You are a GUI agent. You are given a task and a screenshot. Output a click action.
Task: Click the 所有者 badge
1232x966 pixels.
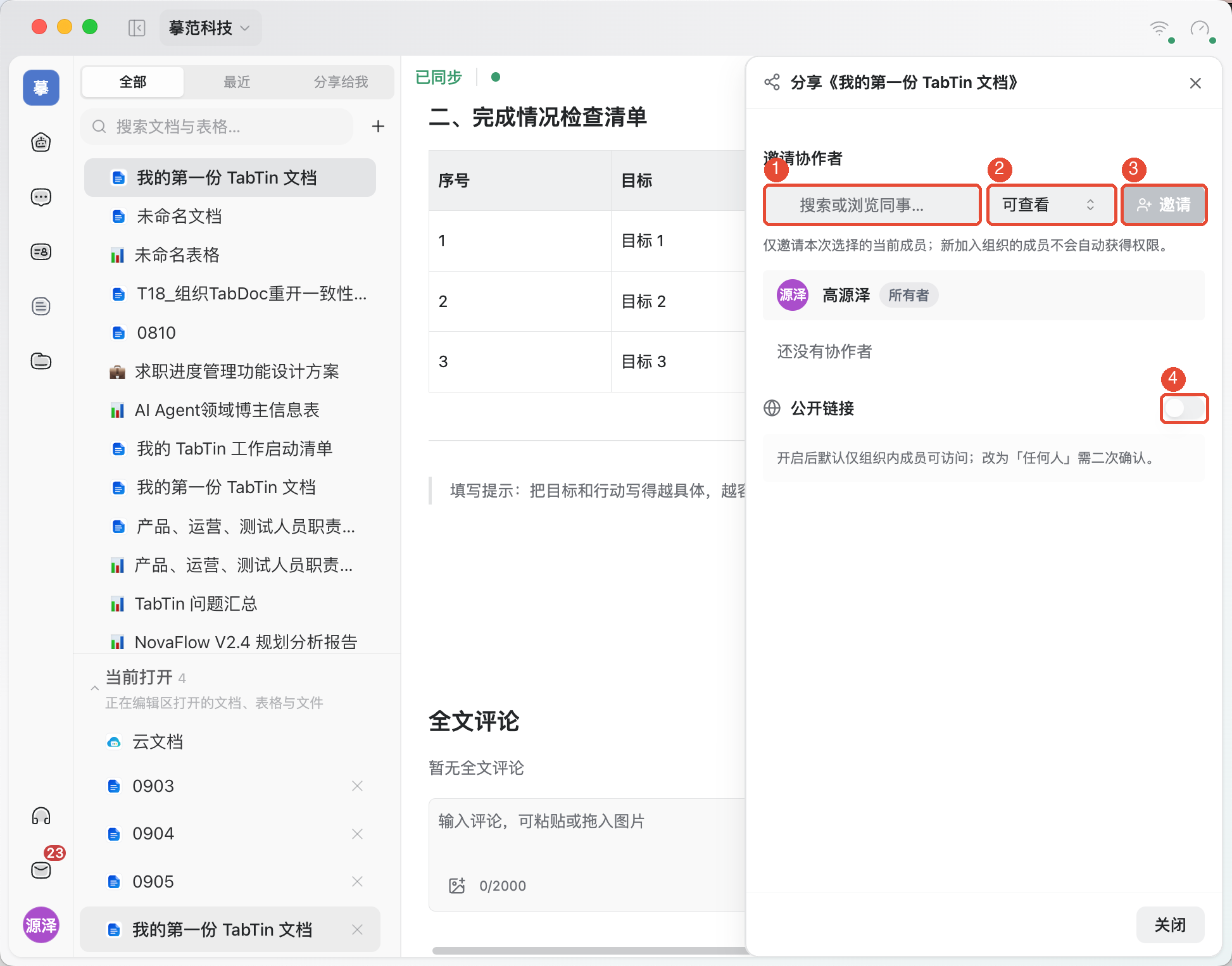[x=908, y=295]
